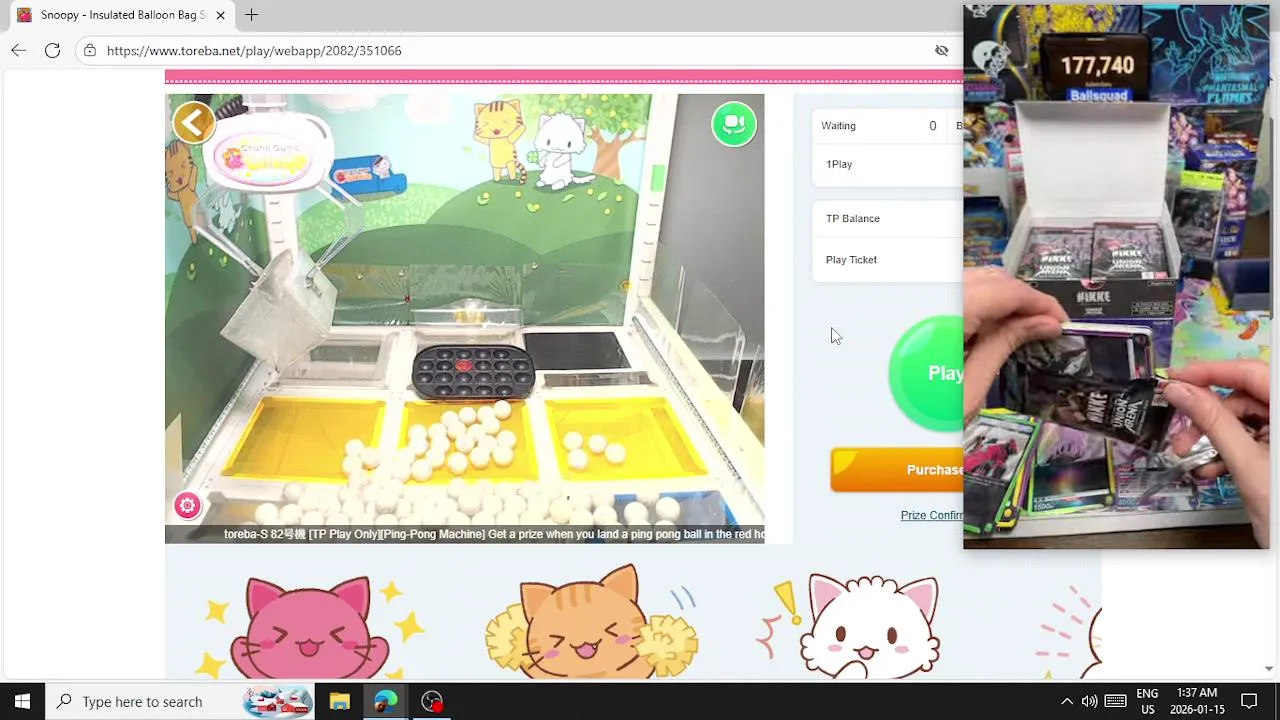Open File Explorer from the taskbar
Image resolution: width=1280 pixels, height=720 pixels.
tap(339, 701)
